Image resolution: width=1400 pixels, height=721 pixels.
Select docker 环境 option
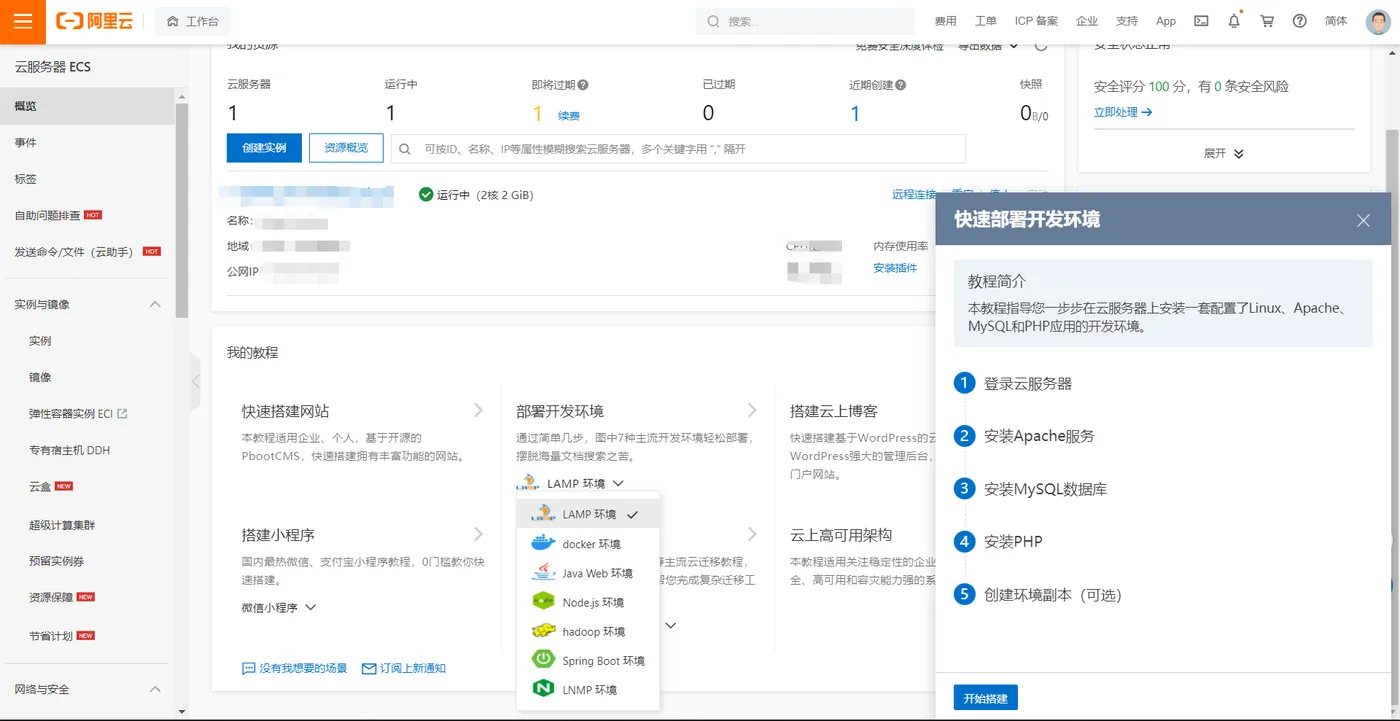click(x=588, y=544)
